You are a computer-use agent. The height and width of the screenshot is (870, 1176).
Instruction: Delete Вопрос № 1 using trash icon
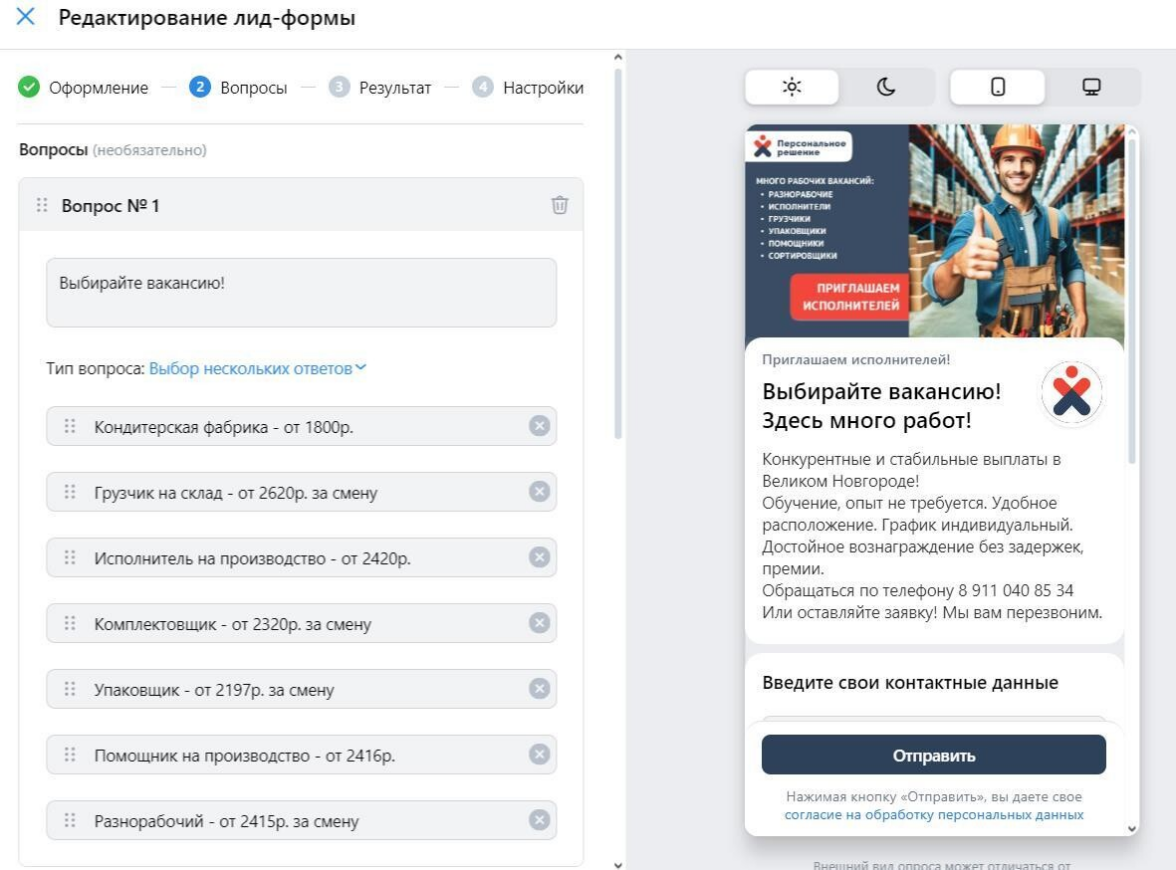click(560, 205)
